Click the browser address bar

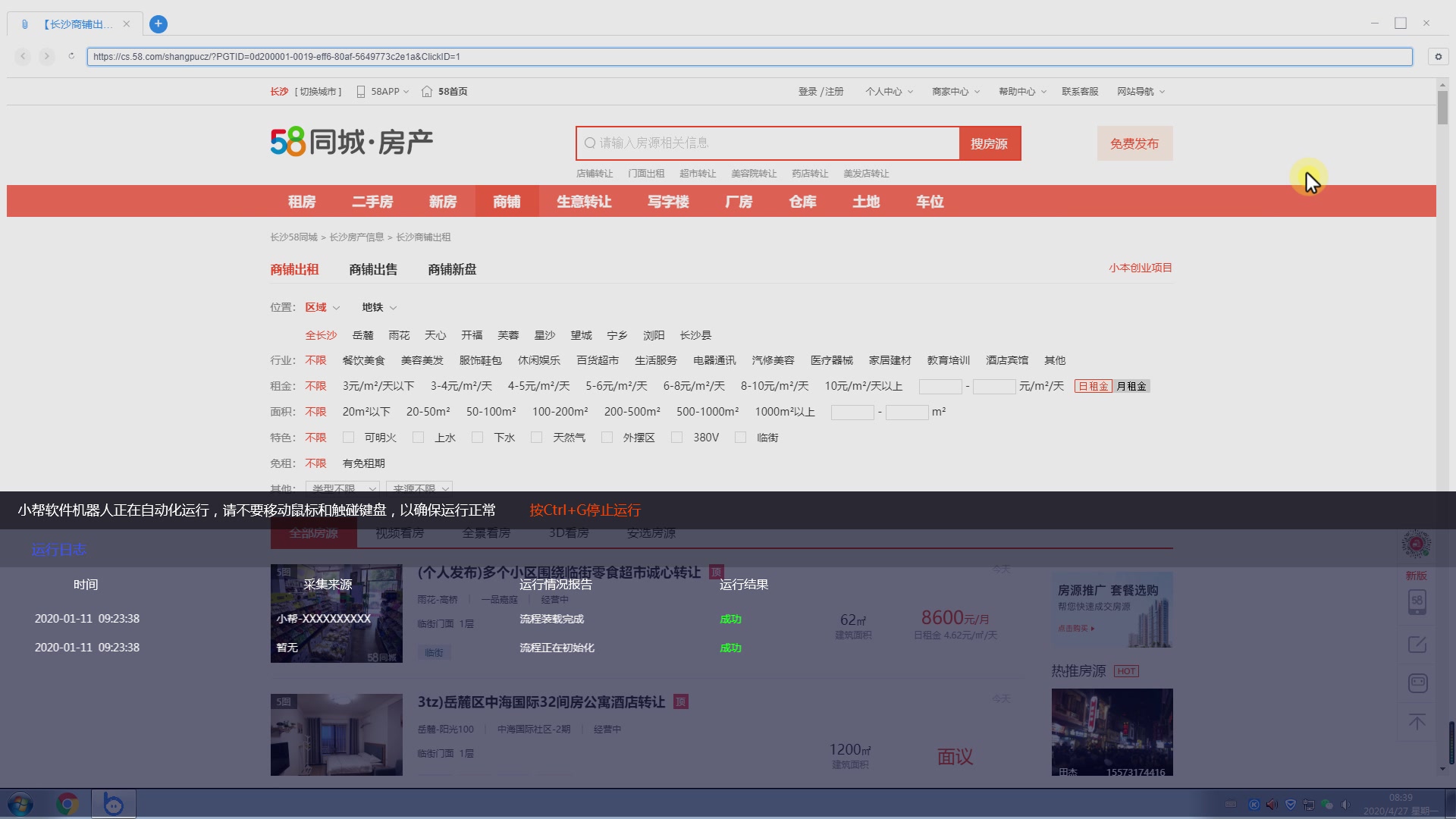(x=749, y=57)
